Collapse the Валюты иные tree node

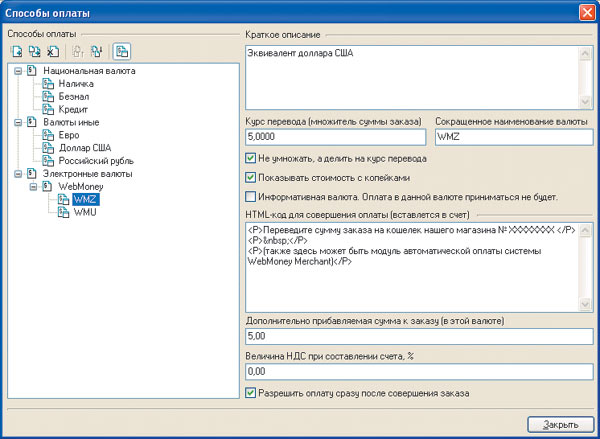click(x=18, y=122)
